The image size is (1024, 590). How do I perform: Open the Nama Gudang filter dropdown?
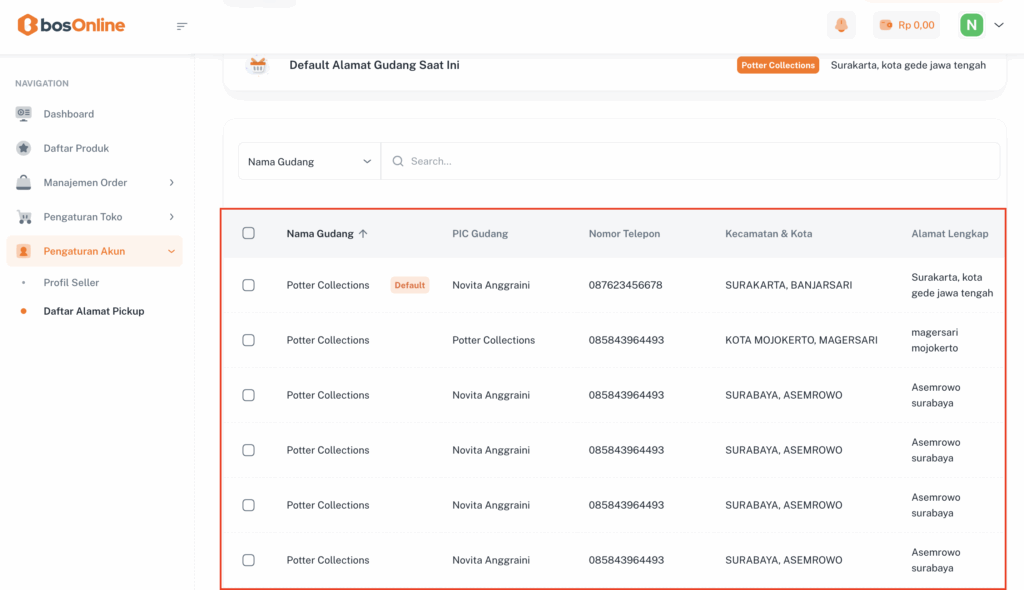click(309, 161)
